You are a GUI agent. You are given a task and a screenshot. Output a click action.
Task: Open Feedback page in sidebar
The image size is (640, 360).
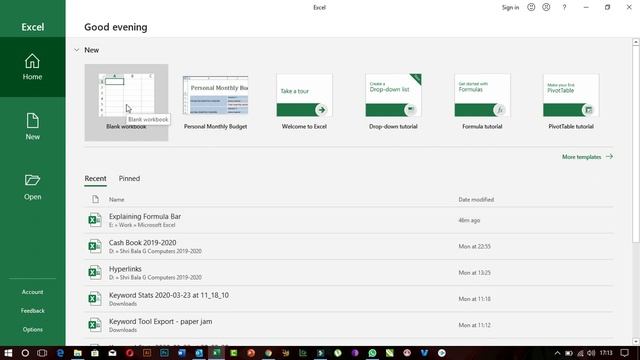[32, 311]
